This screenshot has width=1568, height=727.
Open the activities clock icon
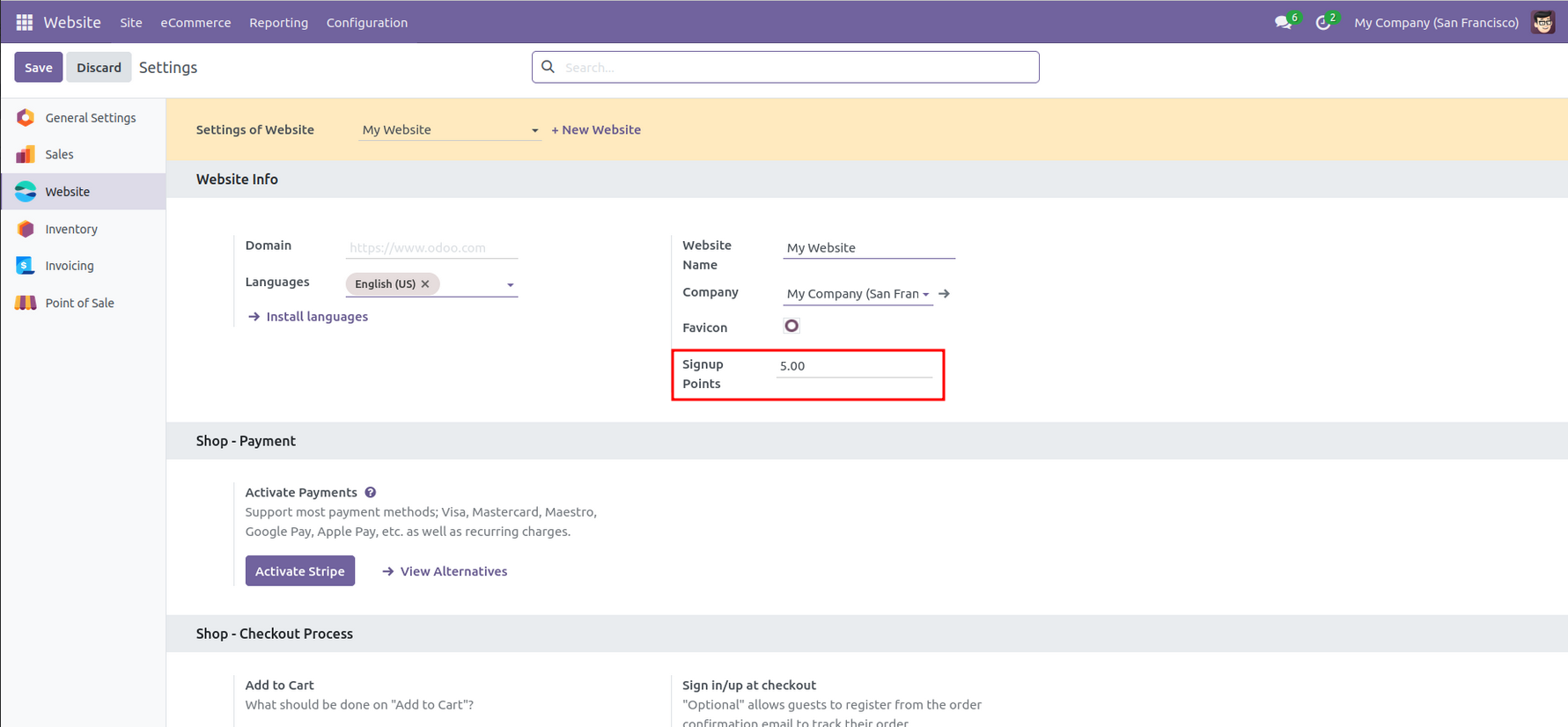(1322, 23)
